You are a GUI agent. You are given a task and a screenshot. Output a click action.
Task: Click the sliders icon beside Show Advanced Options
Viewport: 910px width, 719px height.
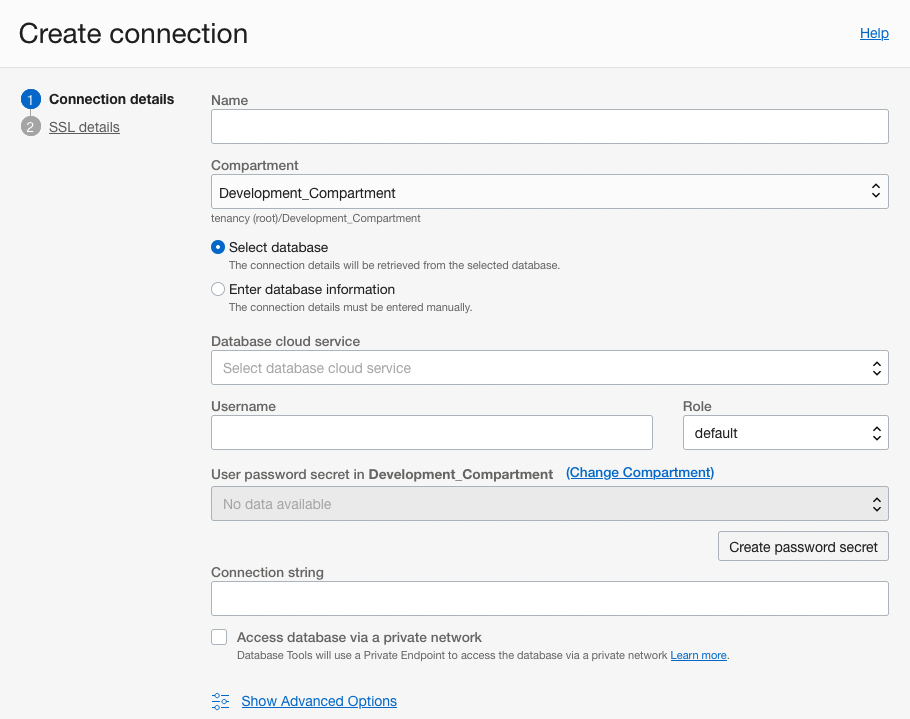[220, 701]
